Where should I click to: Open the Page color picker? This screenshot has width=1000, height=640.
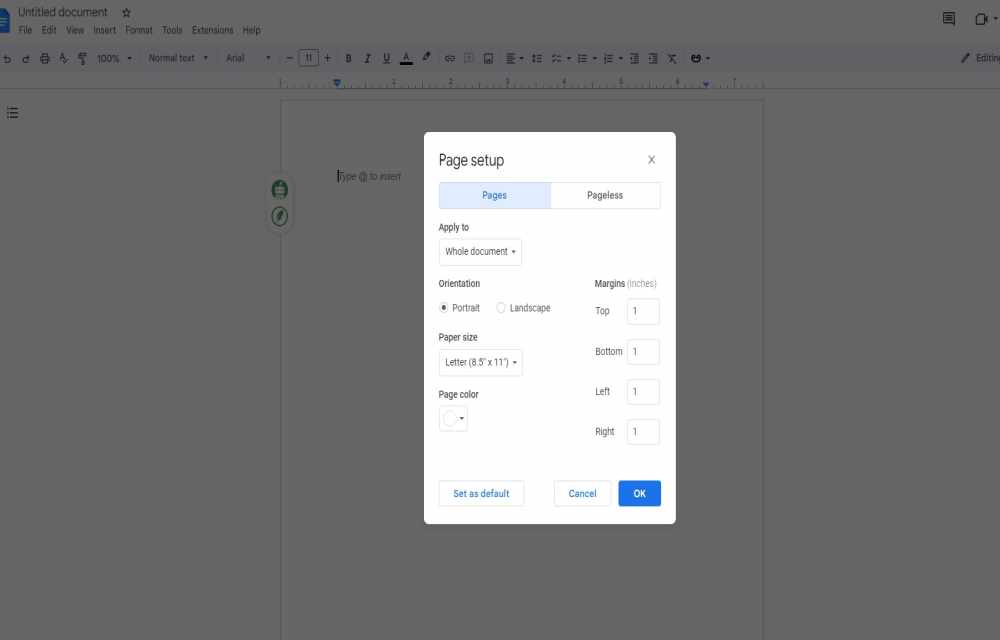(453, 419)
